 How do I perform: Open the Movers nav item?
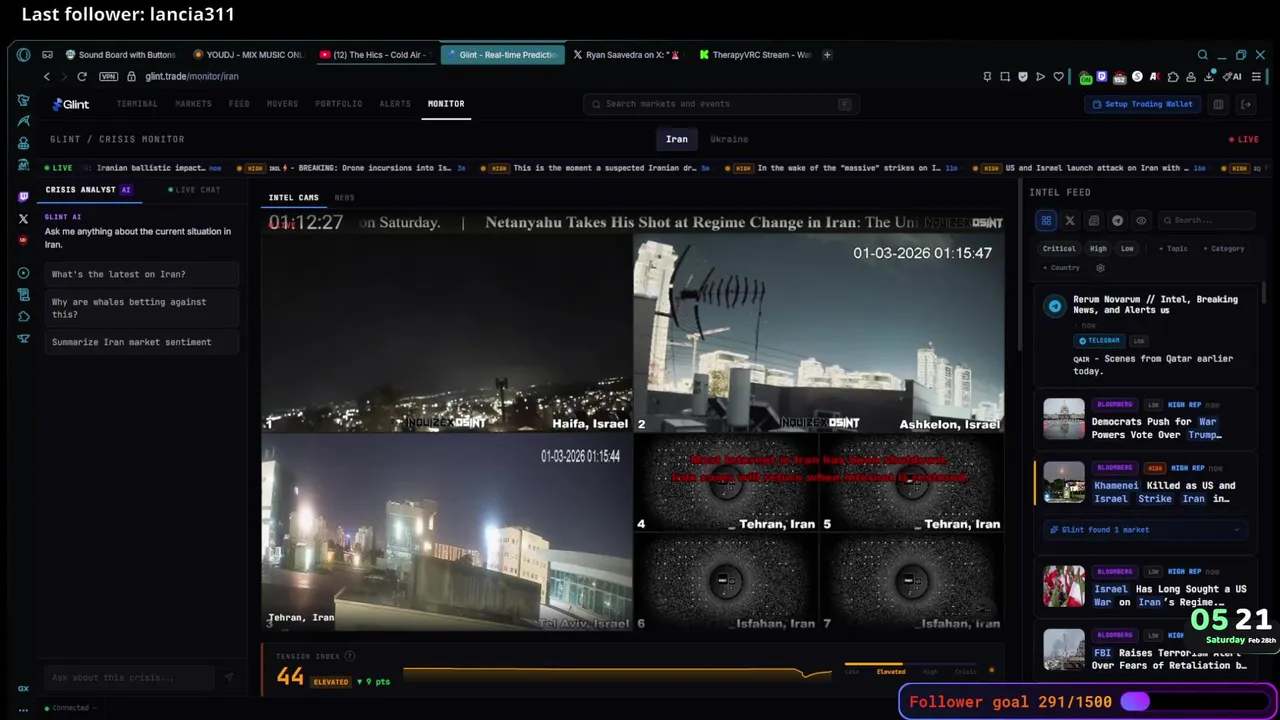tap(282, 104)
